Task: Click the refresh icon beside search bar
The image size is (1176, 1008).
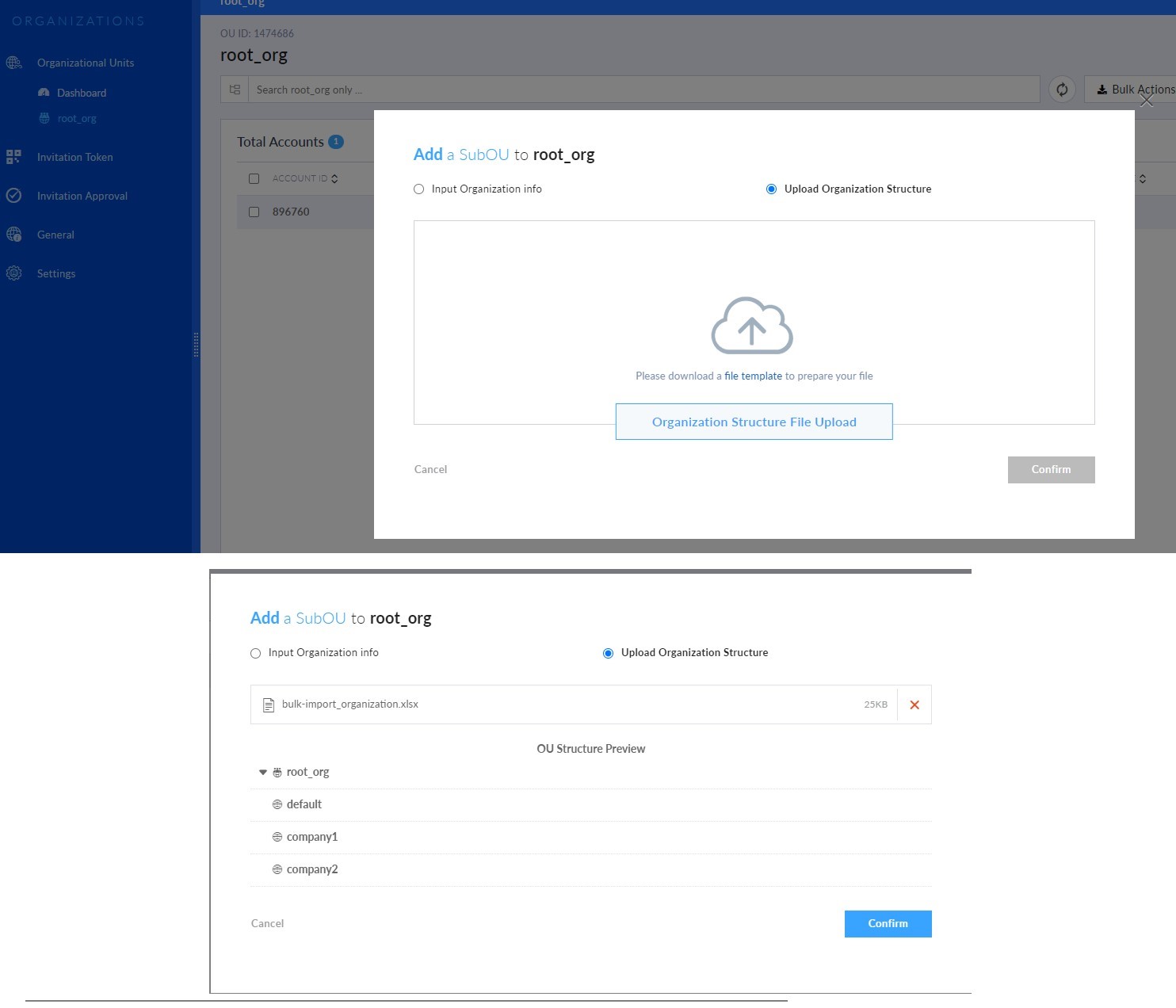Action: point(1062,90)
